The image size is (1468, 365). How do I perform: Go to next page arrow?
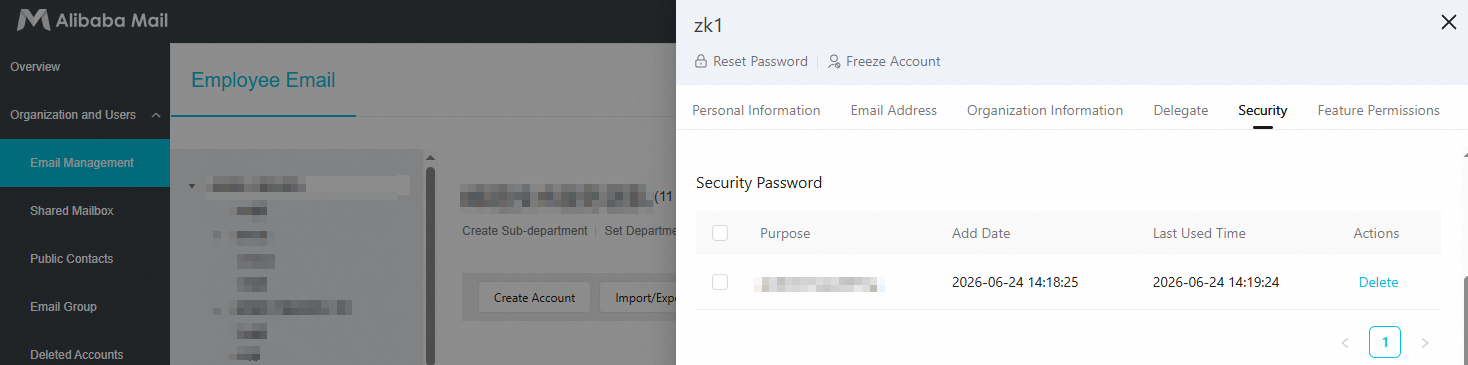(x=1425, y=343)
